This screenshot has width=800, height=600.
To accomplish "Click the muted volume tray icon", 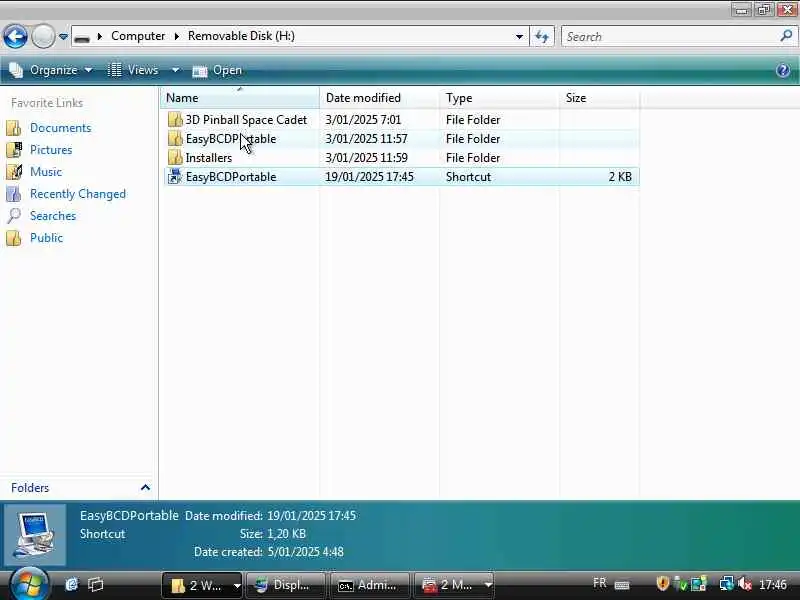I will pos(745,584).
